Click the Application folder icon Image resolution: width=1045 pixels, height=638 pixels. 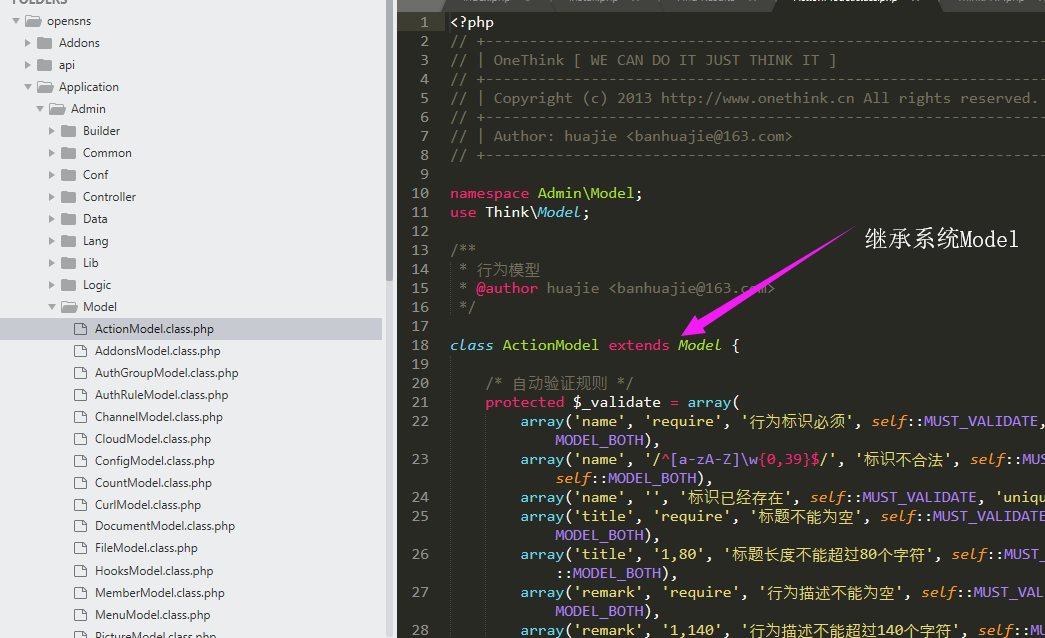(45, 87)
